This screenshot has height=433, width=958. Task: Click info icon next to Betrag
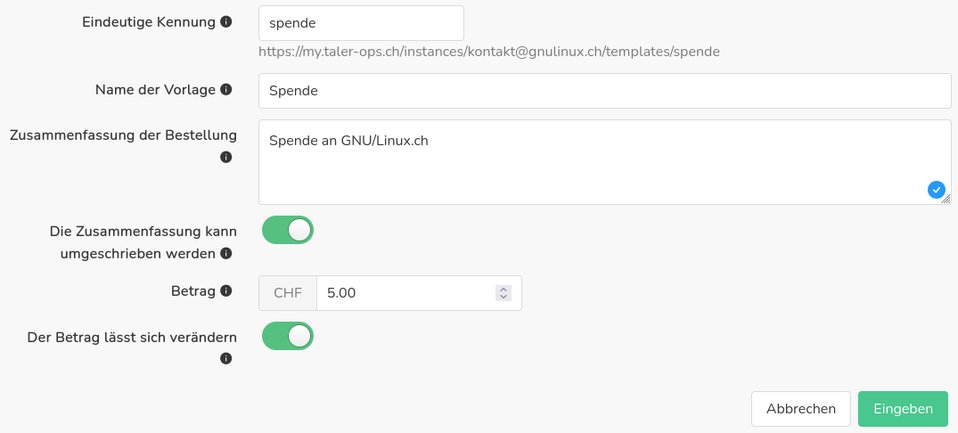click(226, 292)
